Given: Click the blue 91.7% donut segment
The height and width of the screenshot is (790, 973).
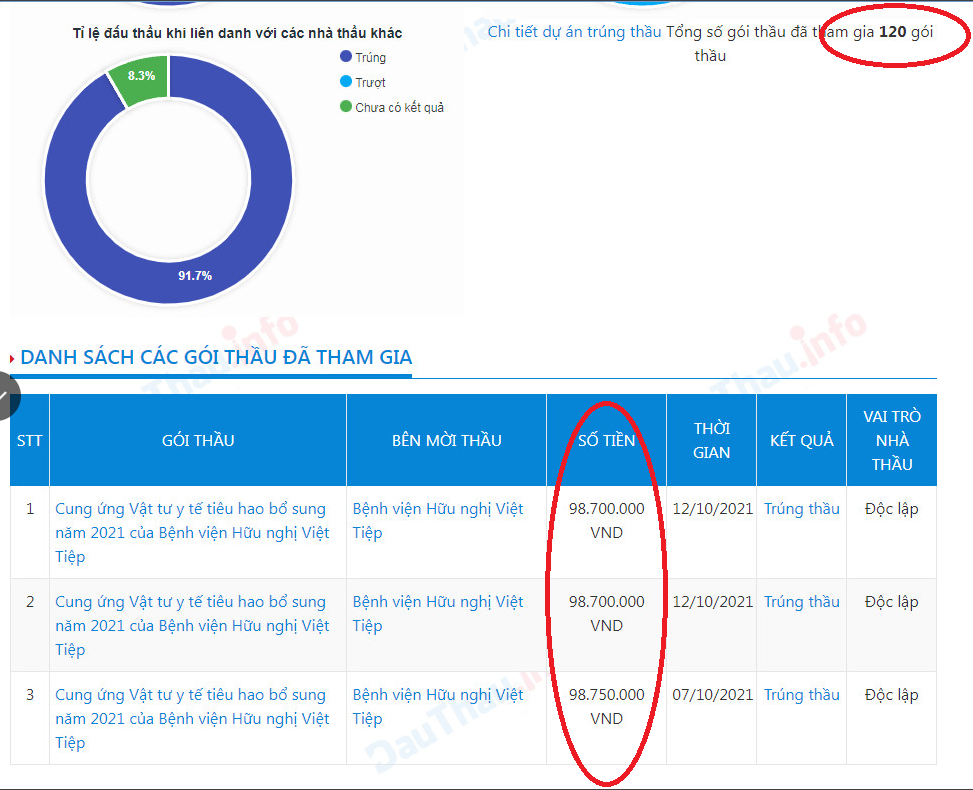Looking at the screenshot, I should (195, 275).
